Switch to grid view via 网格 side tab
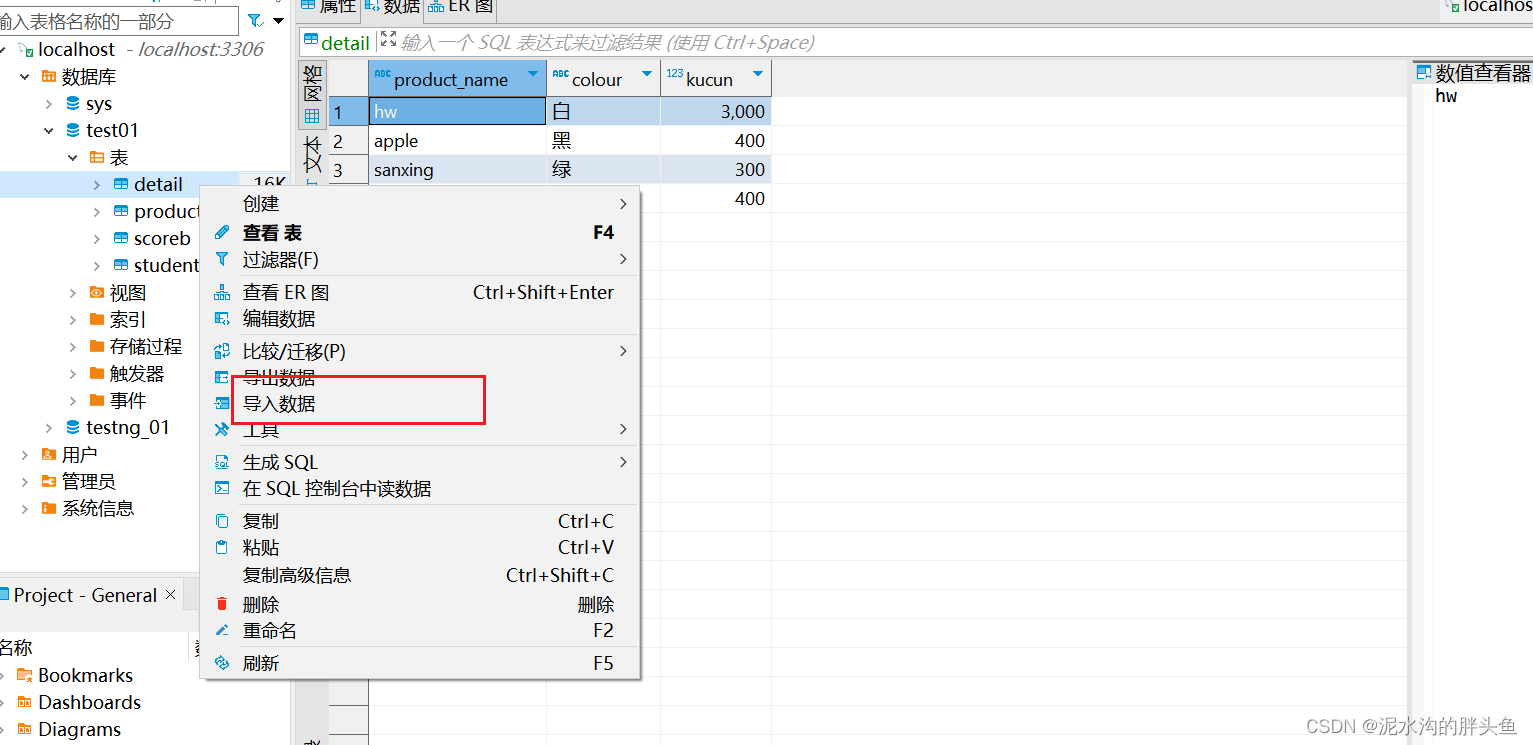 tap(313, 95)
